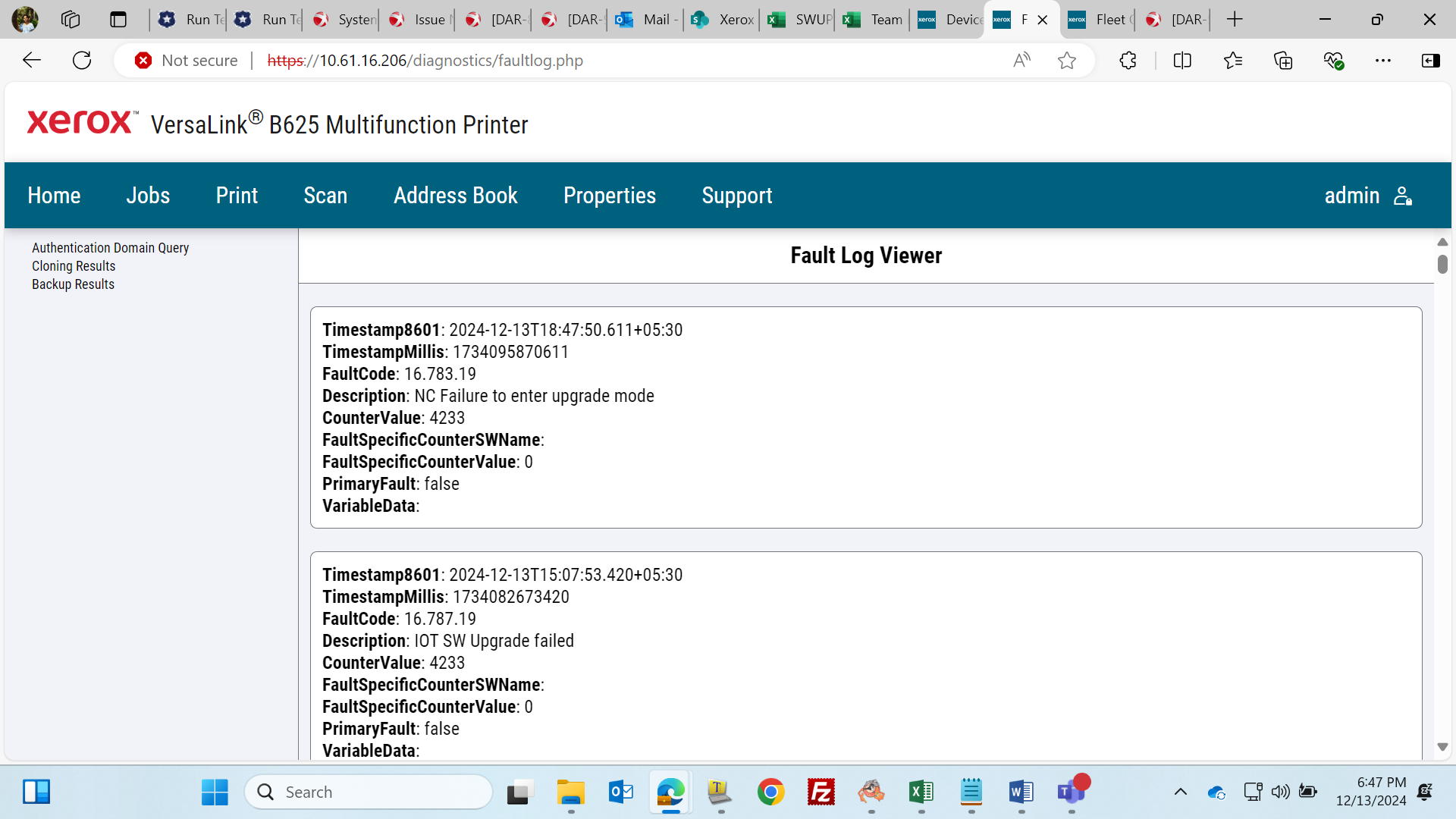Open the Read Aloud icon in address bar
This screenshot has height=819, width=1456.
(x=1021, y=61)
